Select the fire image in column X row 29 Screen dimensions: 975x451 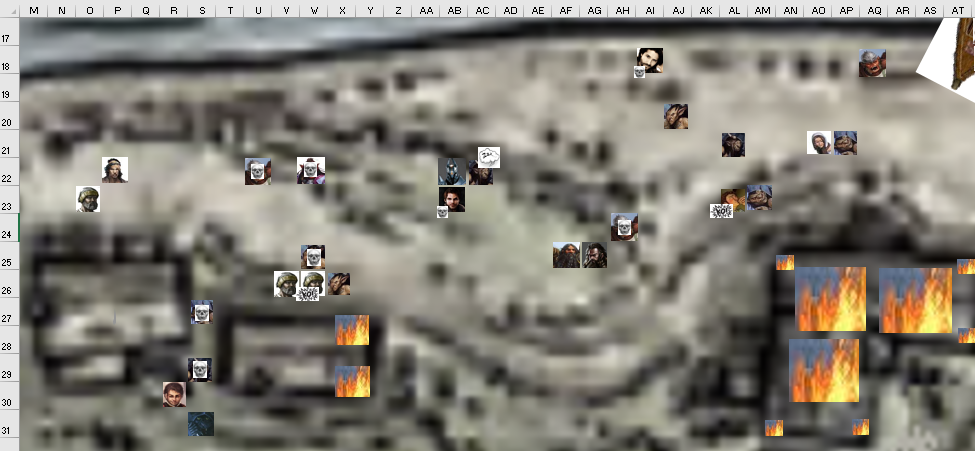(x=353, y=381)
